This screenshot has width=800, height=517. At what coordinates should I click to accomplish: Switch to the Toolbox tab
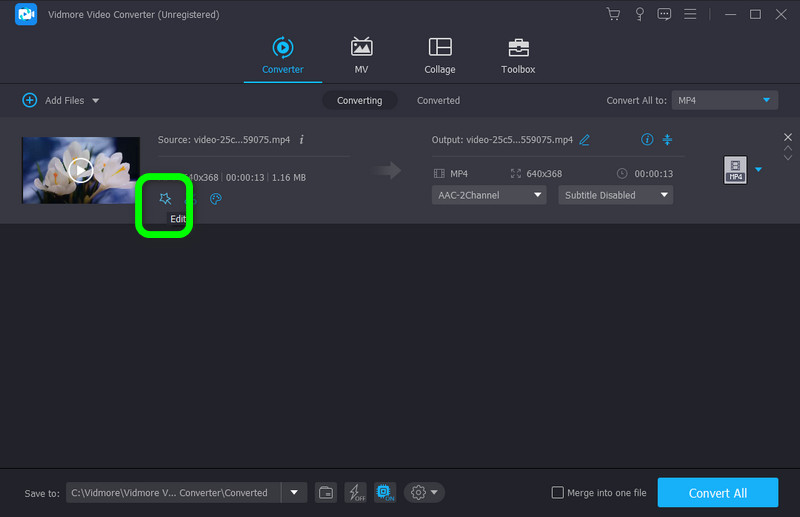(518, 56)
